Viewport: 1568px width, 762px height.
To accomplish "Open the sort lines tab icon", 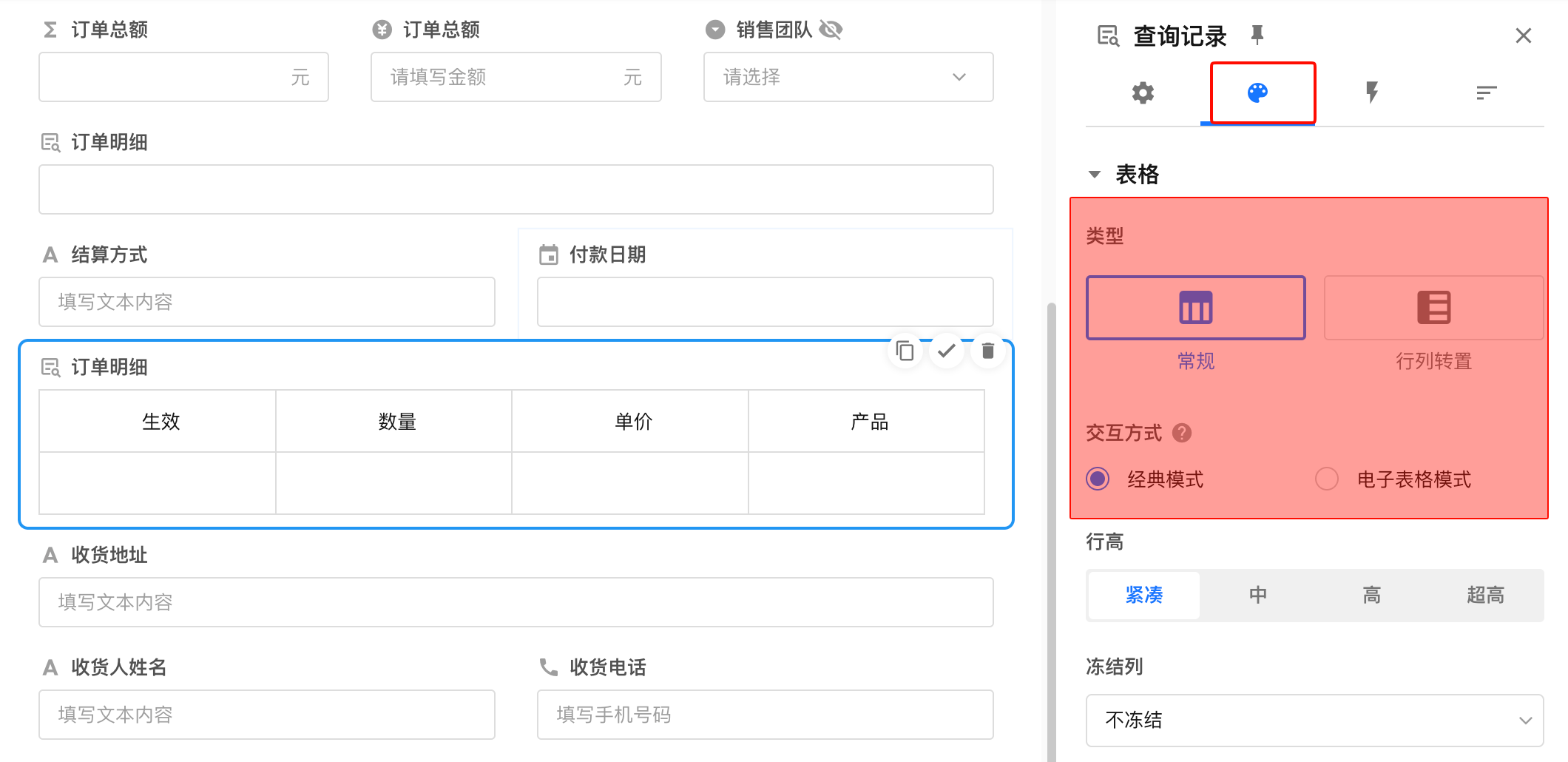I will pyautogui.click(x=1486, y=93).
